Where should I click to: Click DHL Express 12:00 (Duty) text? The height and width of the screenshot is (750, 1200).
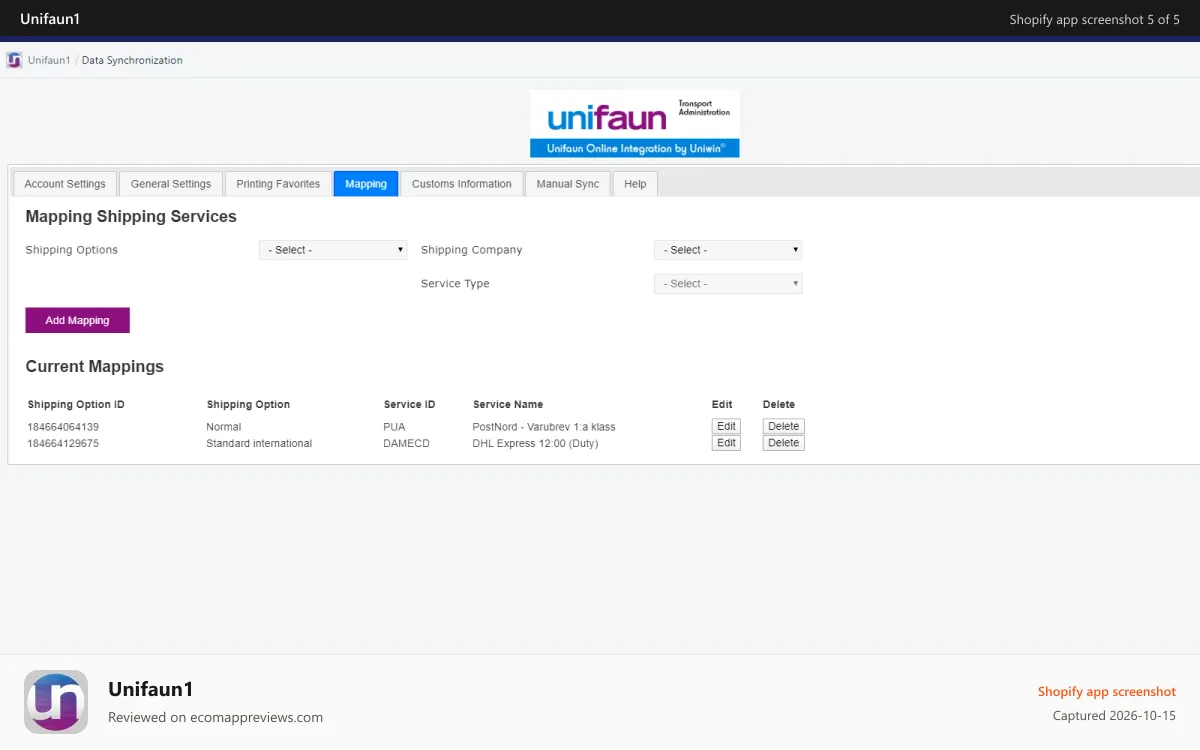click(x=535, y=443)
